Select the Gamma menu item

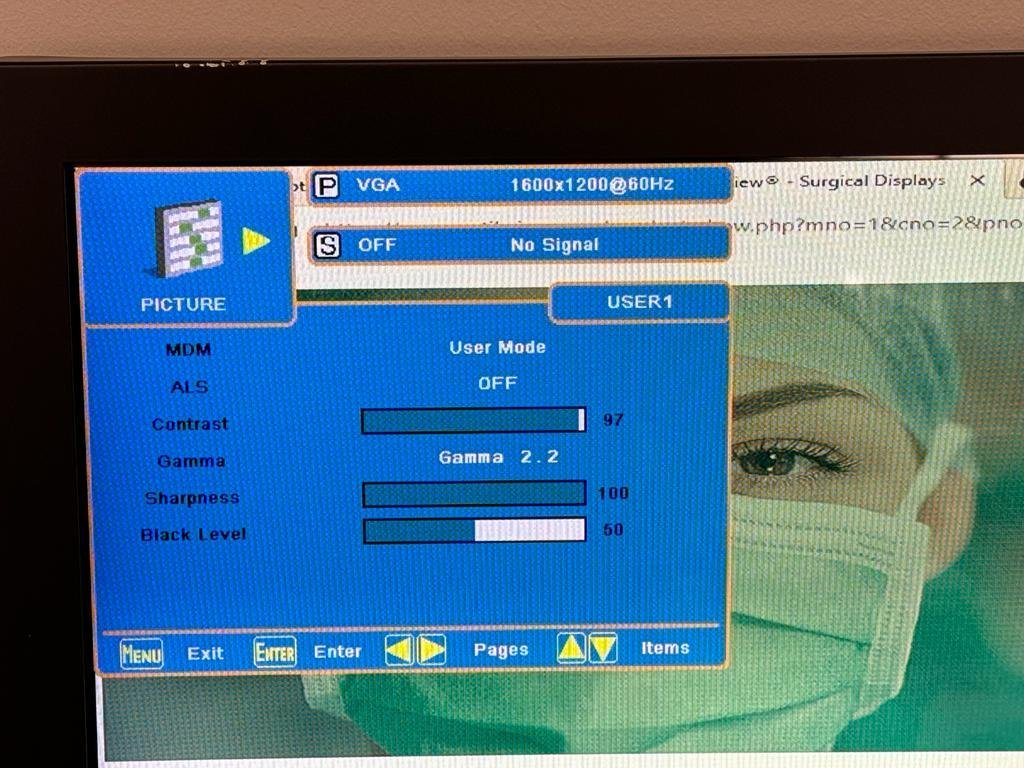[x=191, y=461]
